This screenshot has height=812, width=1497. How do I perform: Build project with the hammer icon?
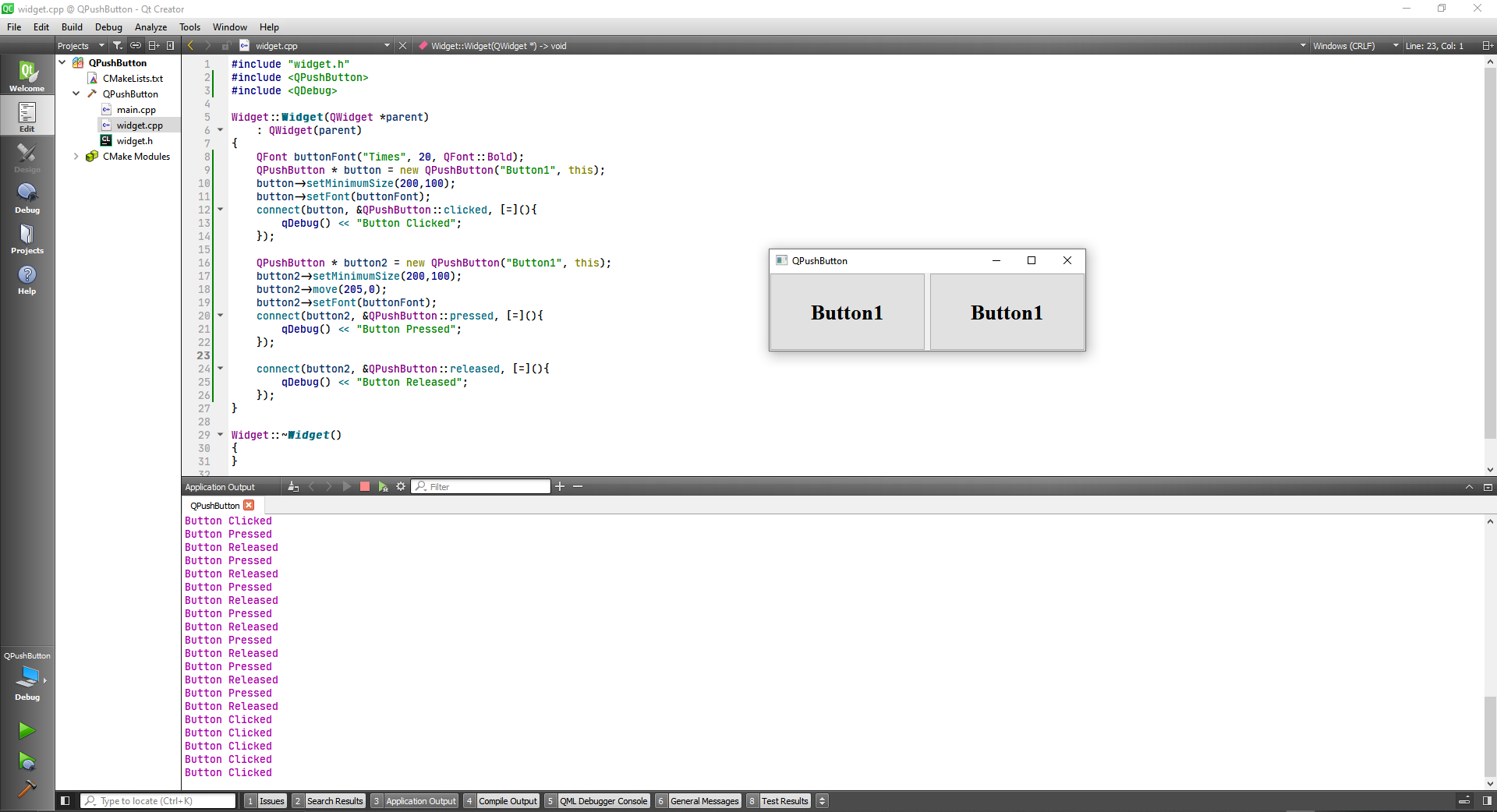[x=27, y=789]
